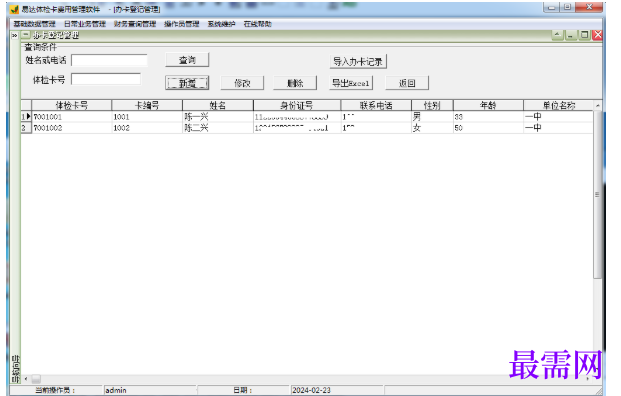Select cell 7001001

tap(72, 116)
